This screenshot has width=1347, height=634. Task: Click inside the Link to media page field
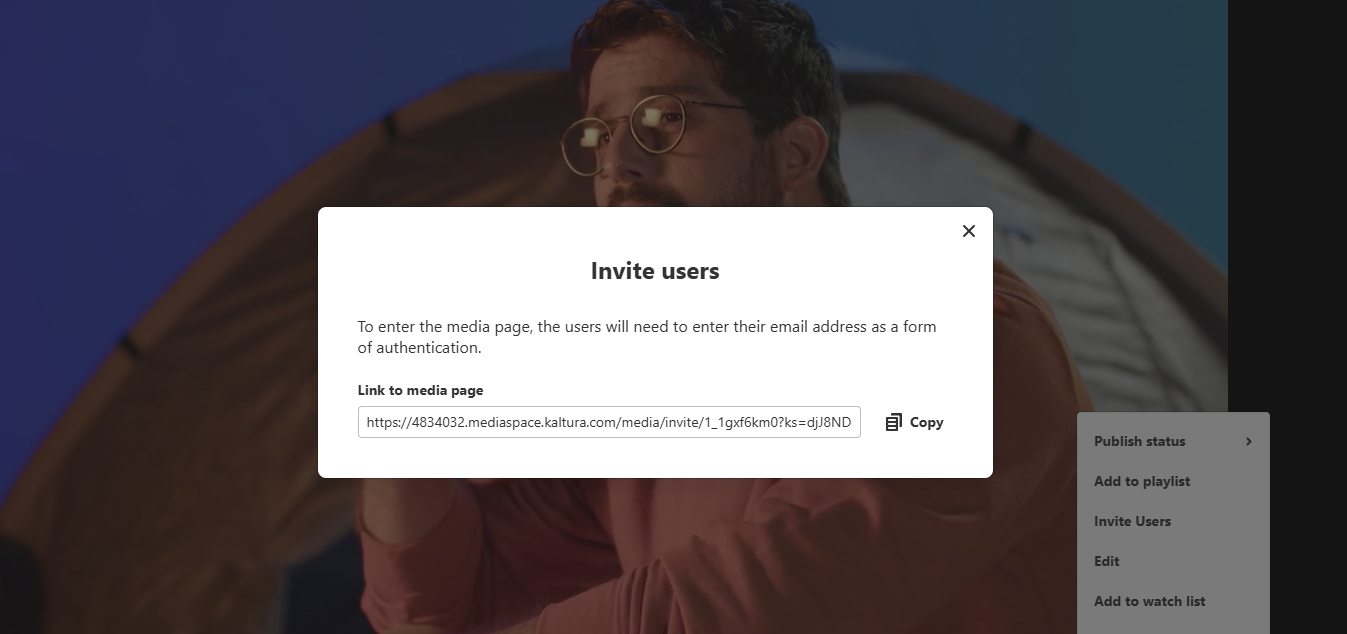click(609, 421)
